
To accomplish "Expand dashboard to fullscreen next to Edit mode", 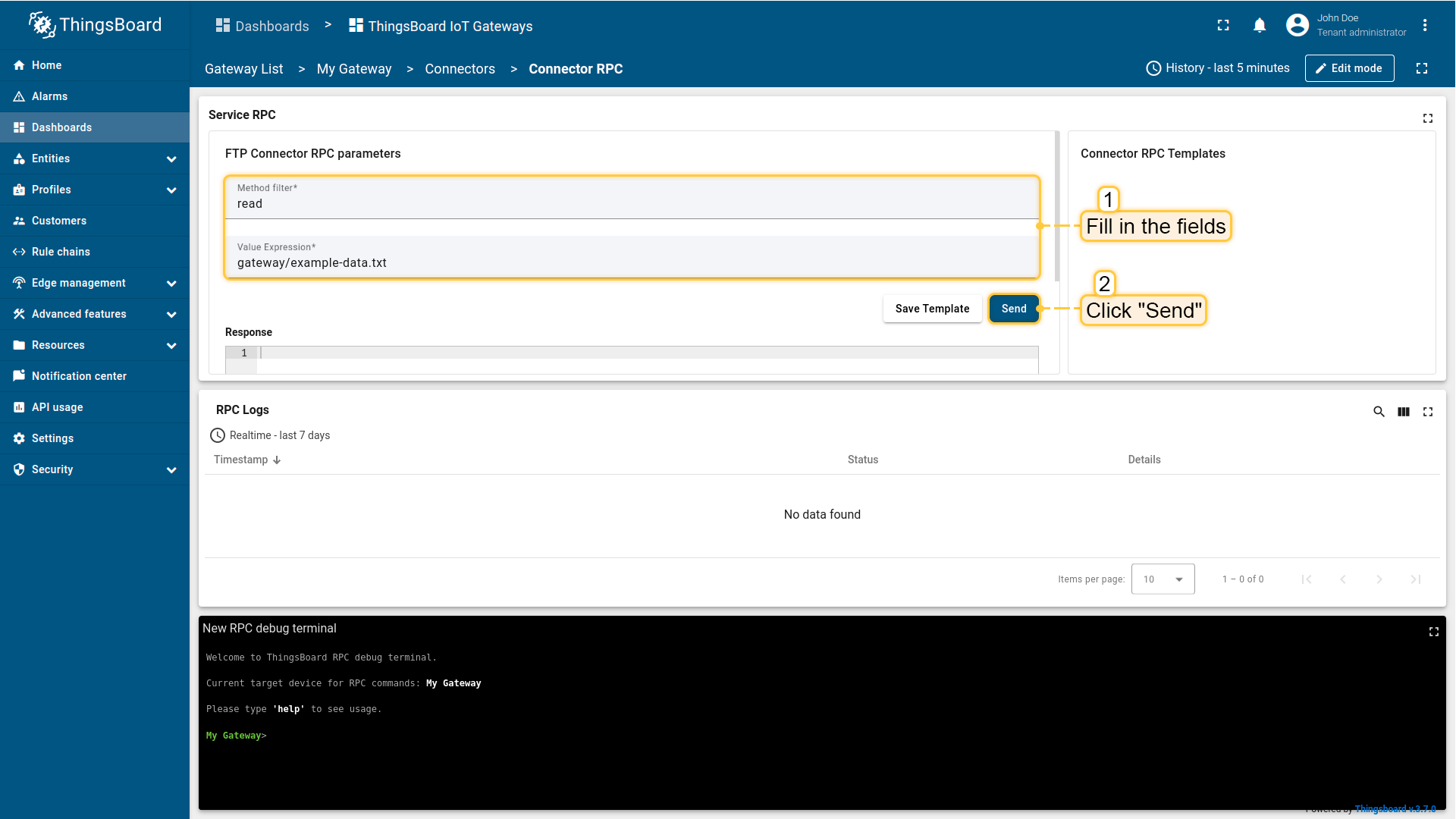I will (x=1422, y=68).
